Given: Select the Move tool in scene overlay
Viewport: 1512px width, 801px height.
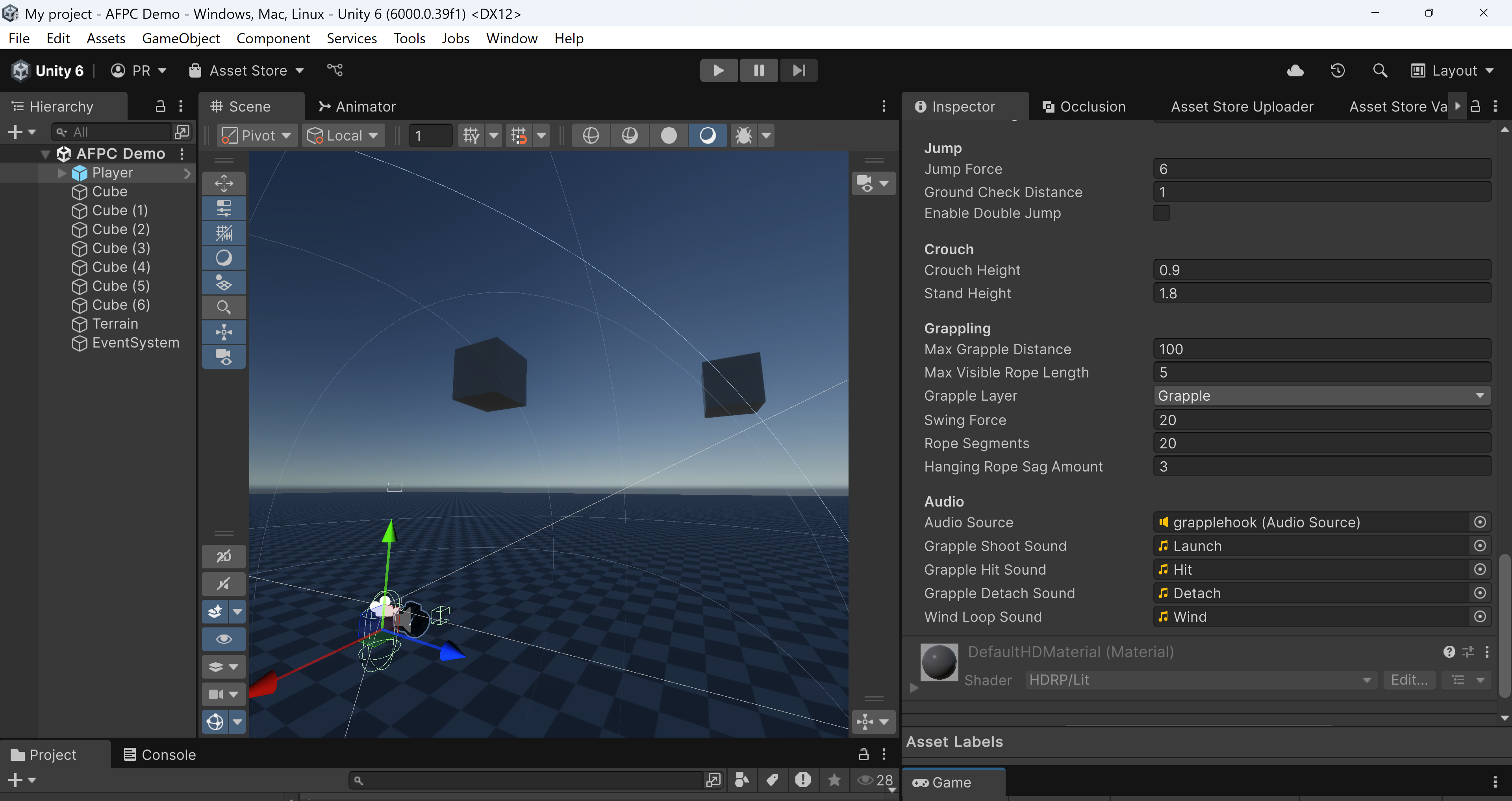Looking at the screenshot, I should coord(224,183).
